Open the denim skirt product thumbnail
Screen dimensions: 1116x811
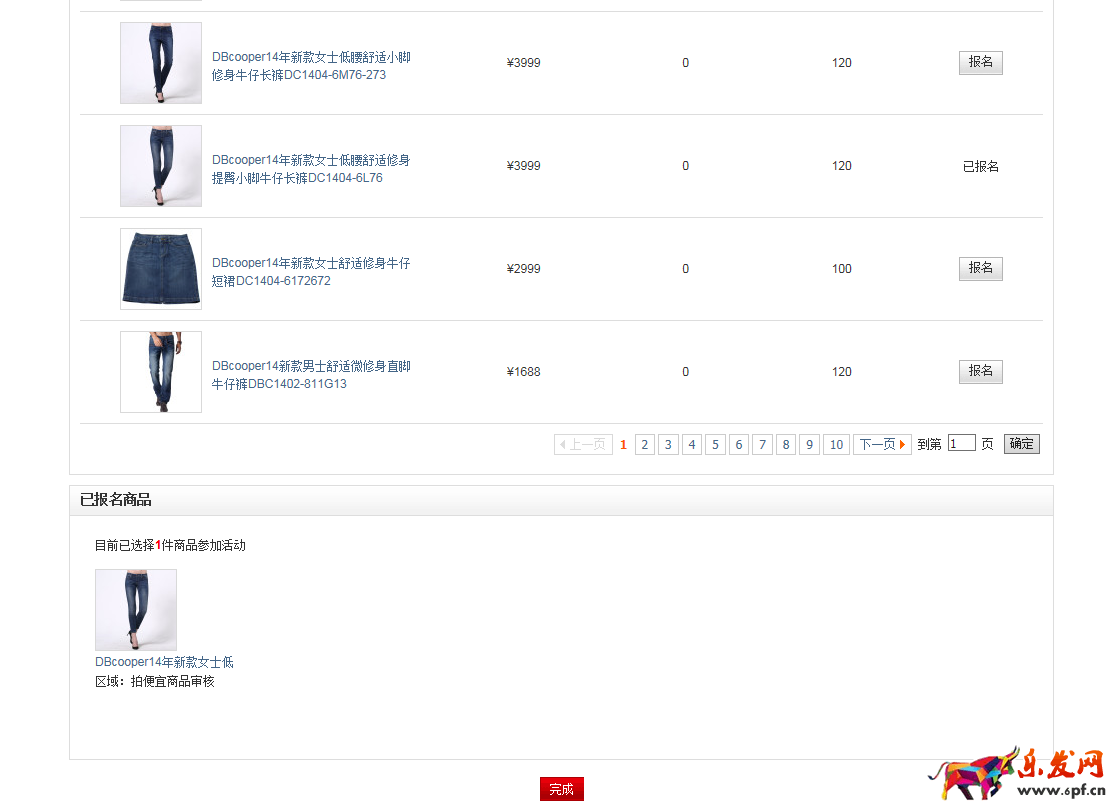[161, 269]
